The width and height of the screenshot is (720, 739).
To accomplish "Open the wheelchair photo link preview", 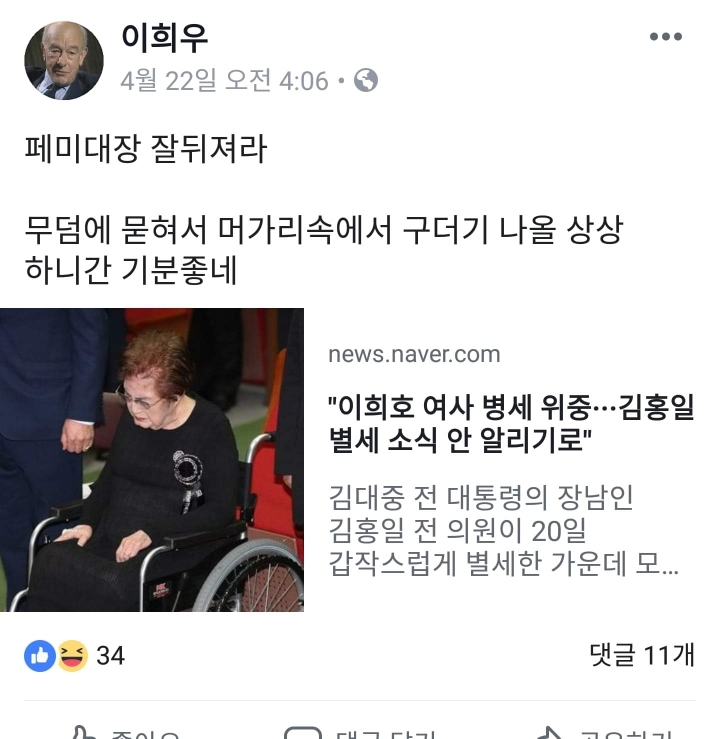I will 152,460.
